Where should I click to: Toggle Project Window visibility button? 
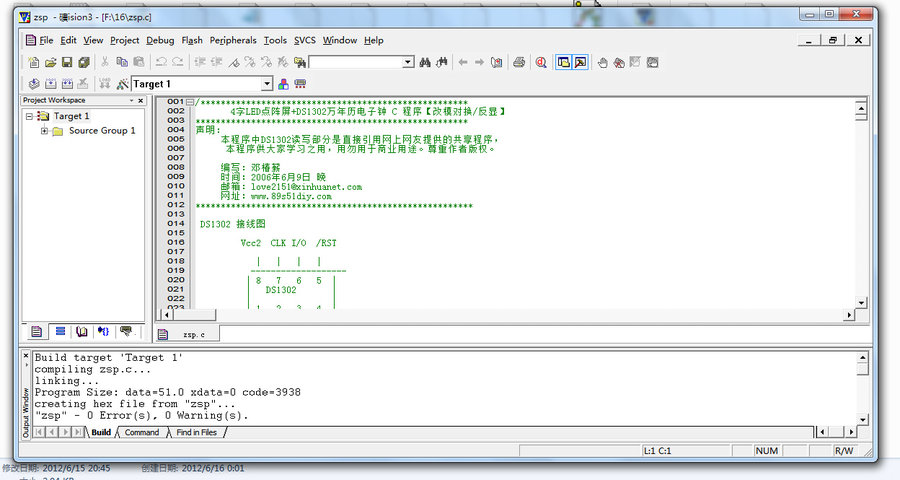563,62
